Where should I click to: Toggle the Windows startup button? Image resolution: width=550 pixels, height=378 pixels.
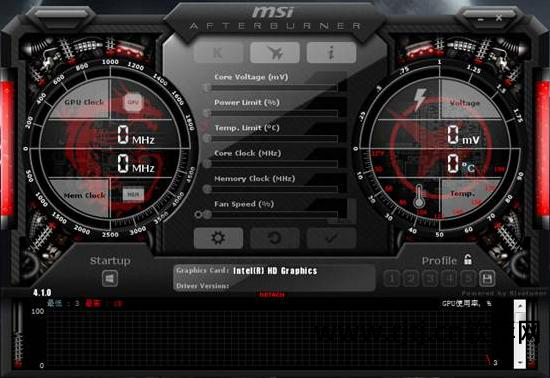coord(110,279)
